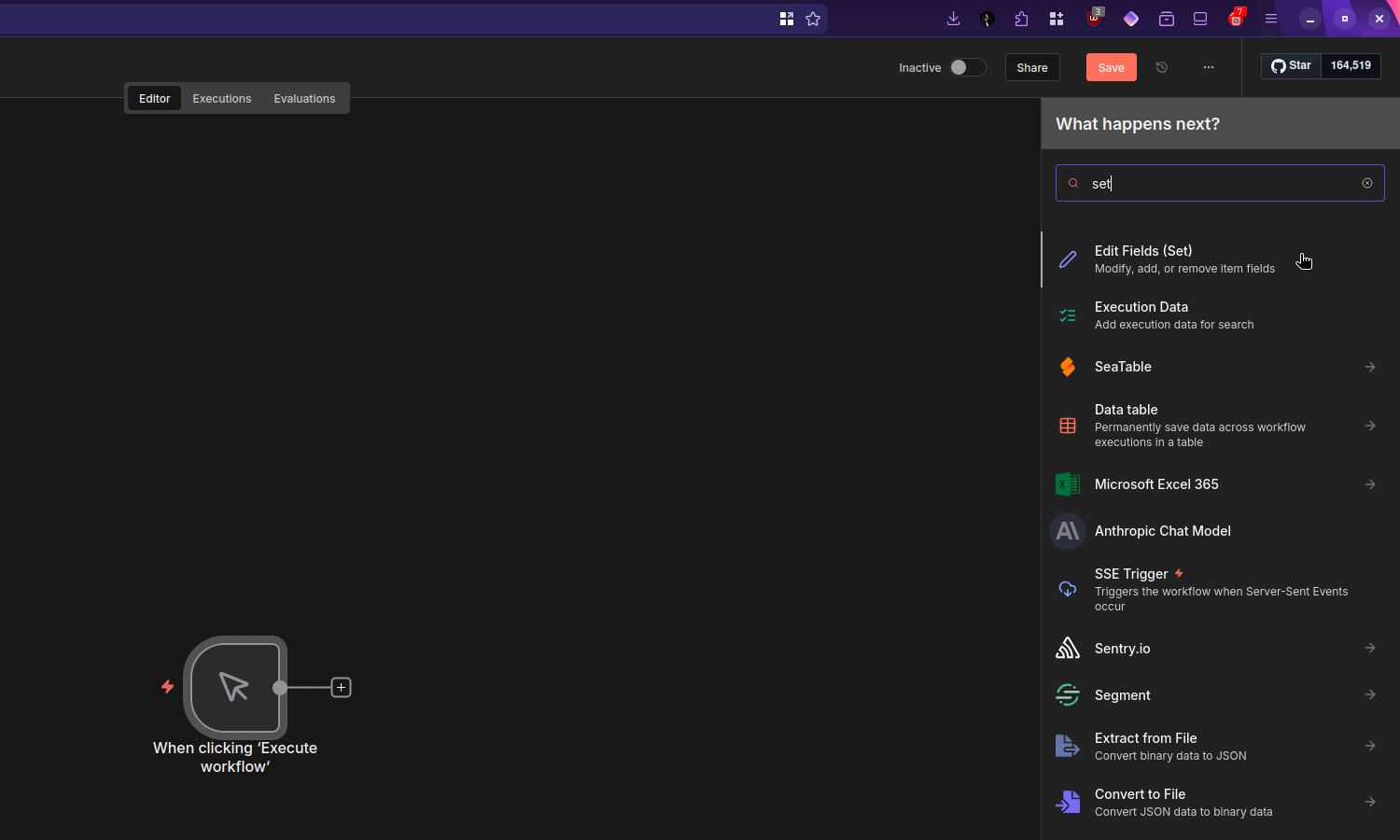Activate the workflow with the Inactive toggle

coord(968,67)
